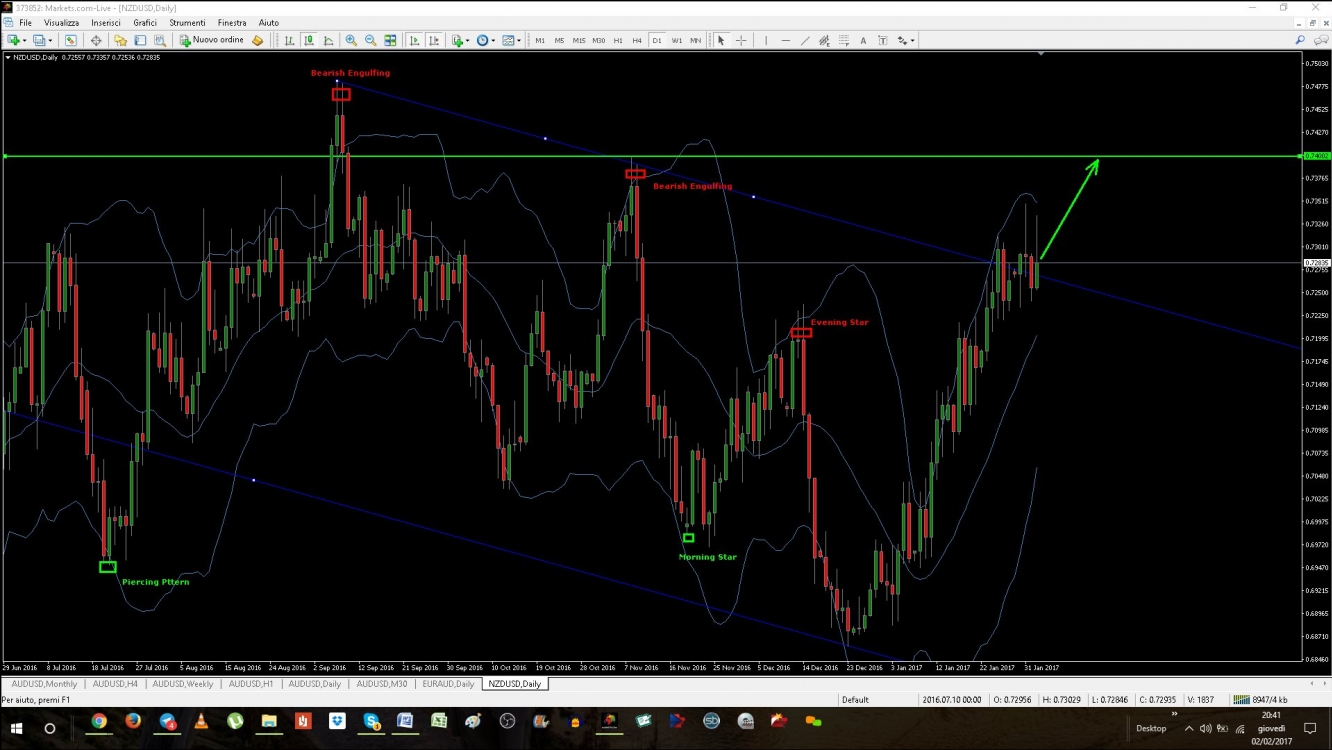Open the Strumenti menu
This screenshot has width=1332, height=750.
pyautogui.click(x=187, y=22)
